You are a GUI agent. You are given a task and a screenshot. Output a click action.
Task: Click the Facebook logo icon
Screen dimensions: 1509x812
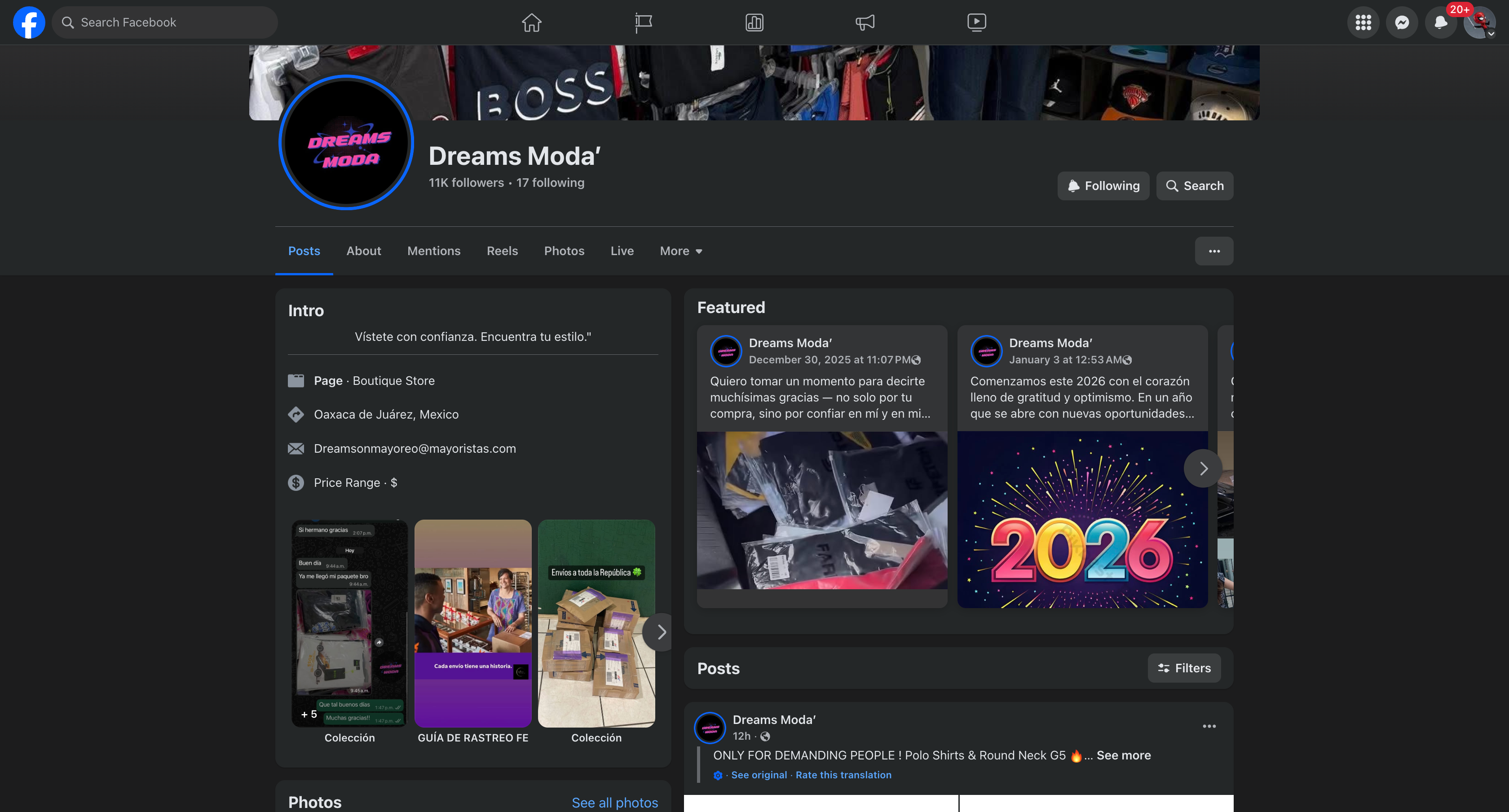(x=29, y=22)
